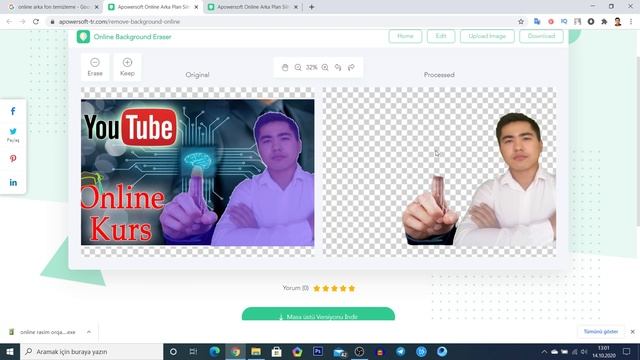
Task: Open Telegram from the taskbar
Action: (x=400, y=351)
